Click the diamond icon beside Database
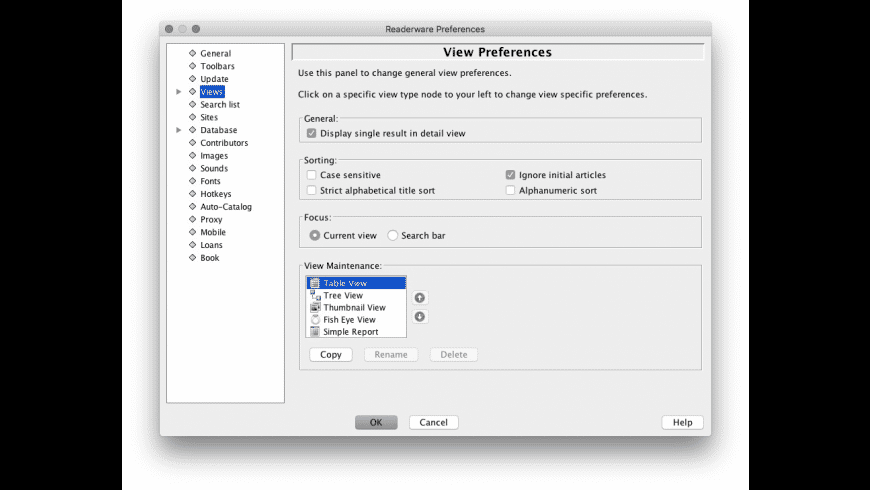The width and height of the screenshot is (870, 490). [x=193, y=130]
